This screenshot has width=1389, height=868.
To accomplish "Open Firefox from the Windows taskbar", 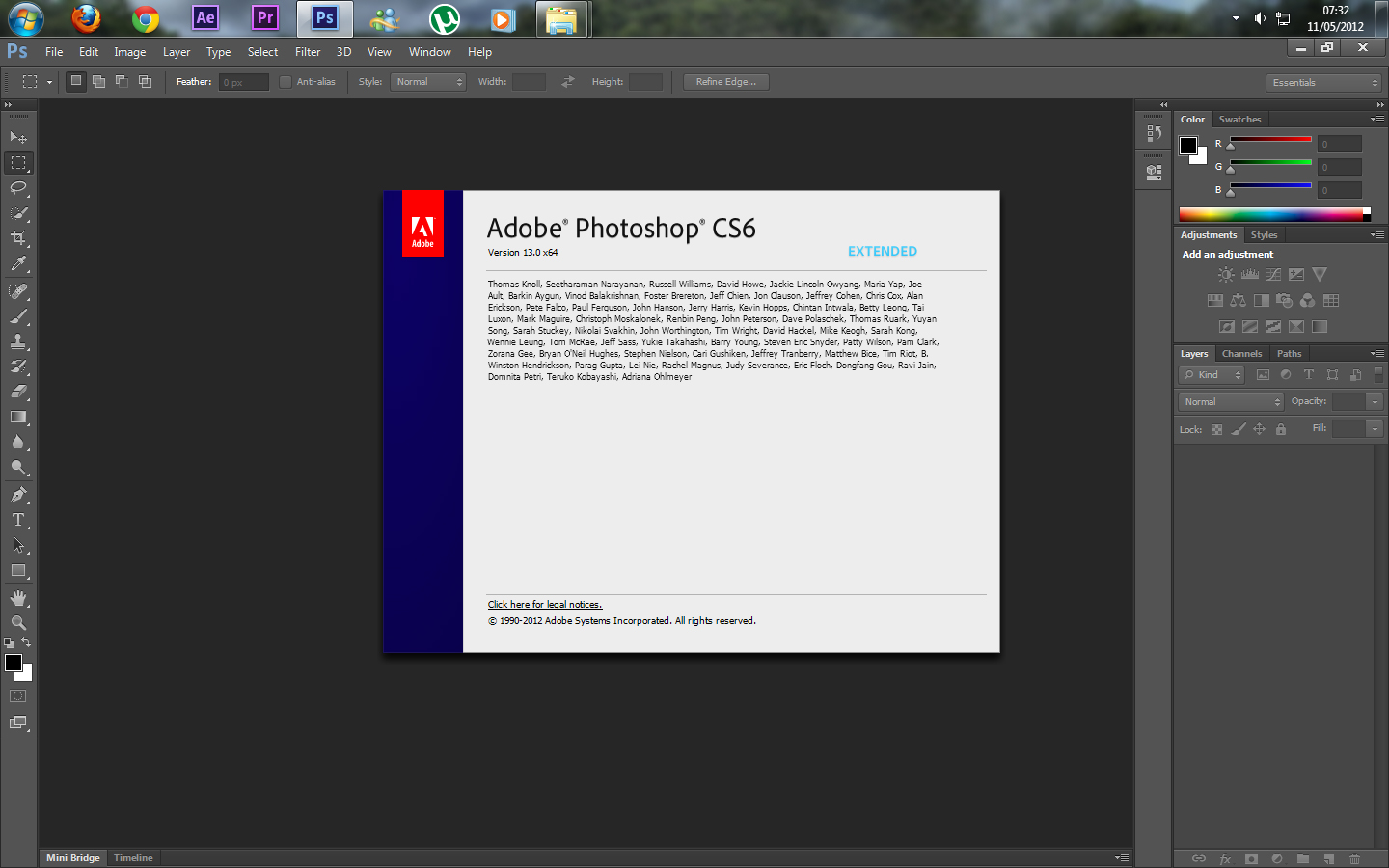I will (87, 18).
